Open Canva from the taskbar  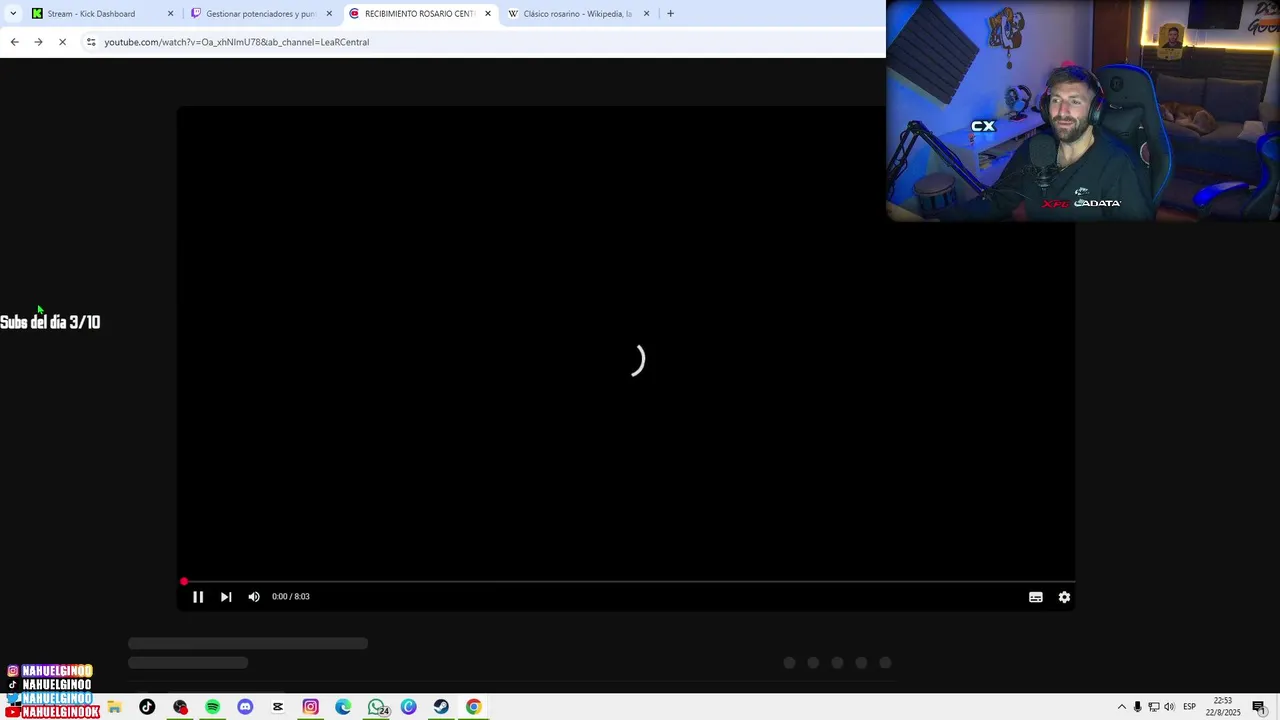pyautogui.click(x=408, y=707)
